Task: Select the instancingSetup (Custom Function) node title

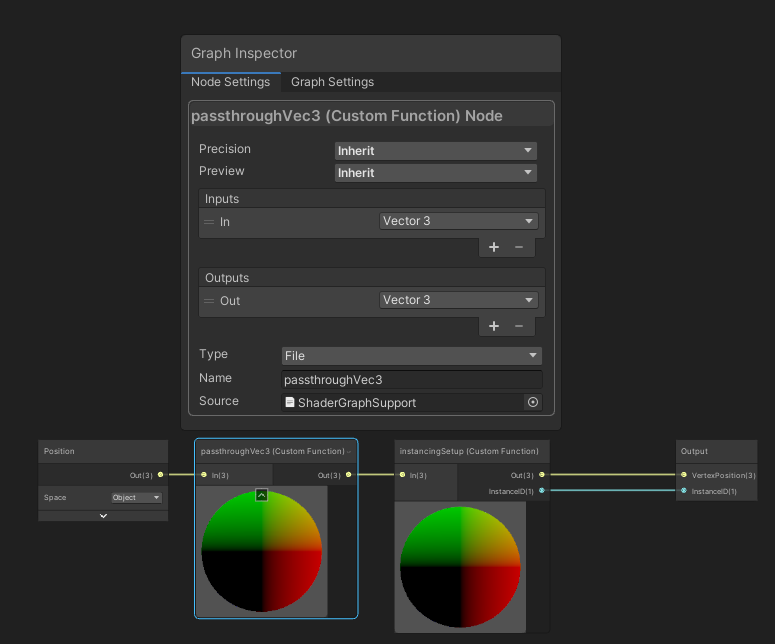Action: (x=469, y=451)
